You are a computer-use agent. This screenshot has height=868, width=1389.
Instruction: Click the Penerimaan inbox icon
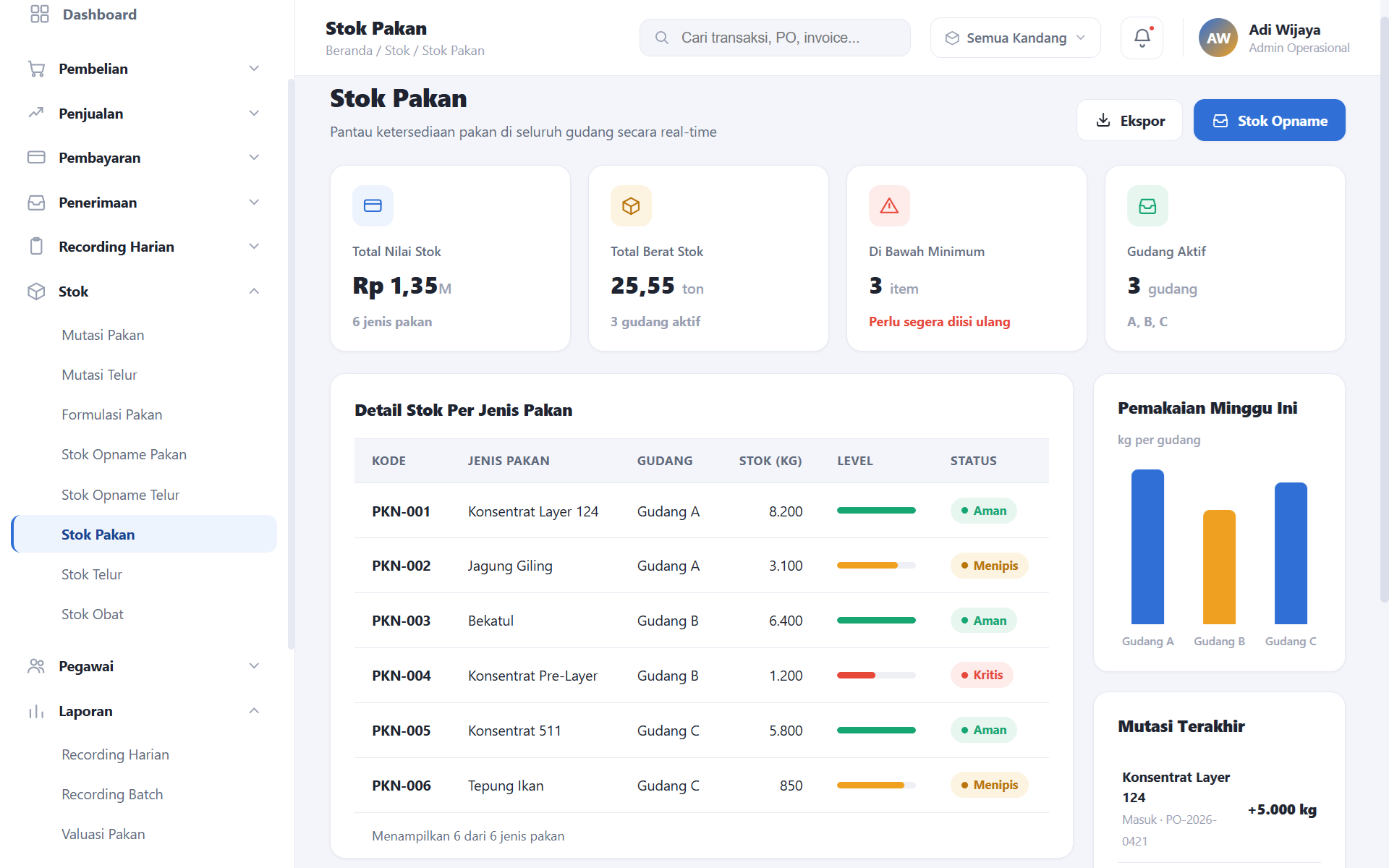point(36,203)
